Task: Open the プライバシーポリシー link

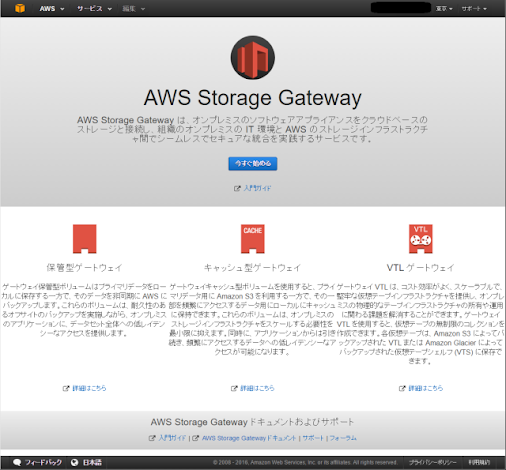Action: tap(433, 462)
